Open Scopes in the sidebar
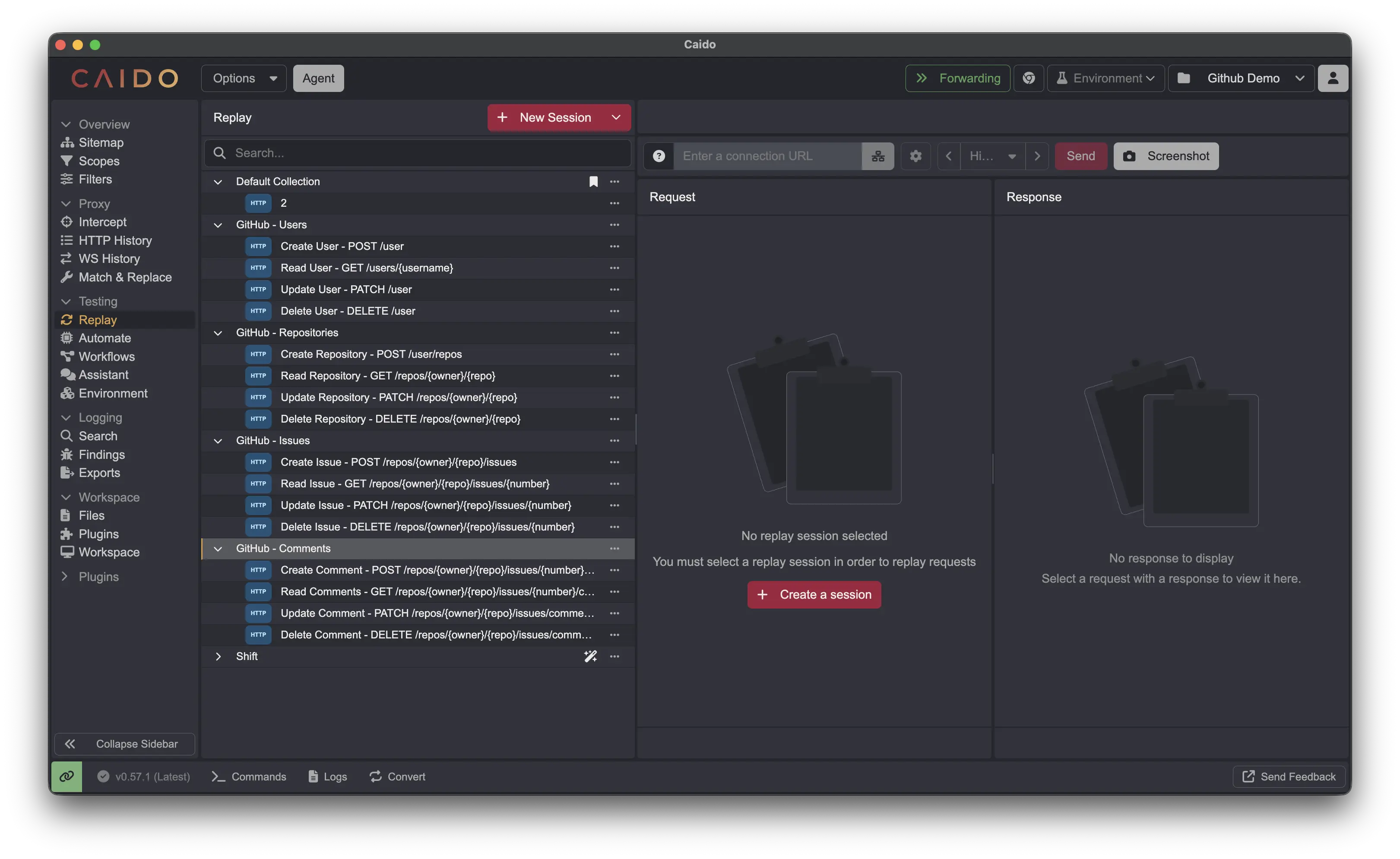The width and height of the screenshot is (1400, 859). click(x=99, y=161)
